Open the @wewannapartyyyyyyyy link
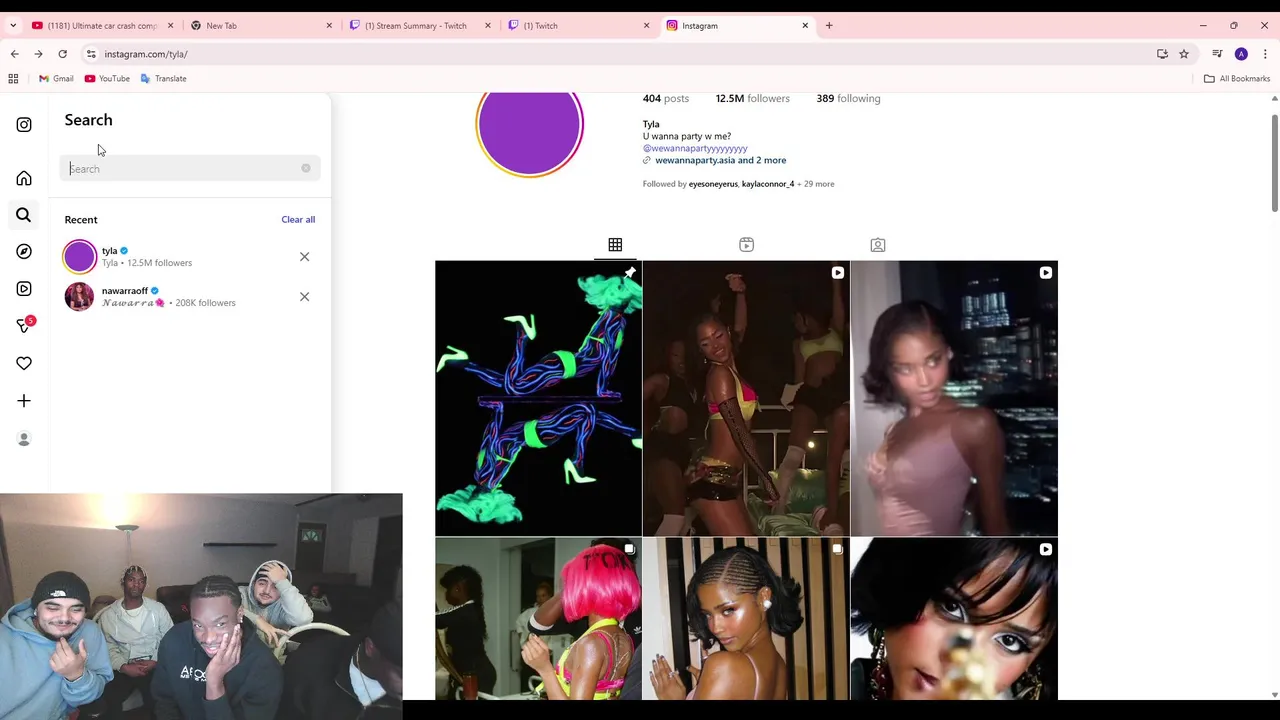Viewport: 1280px width, 720px height. click(x=695, y=148)
